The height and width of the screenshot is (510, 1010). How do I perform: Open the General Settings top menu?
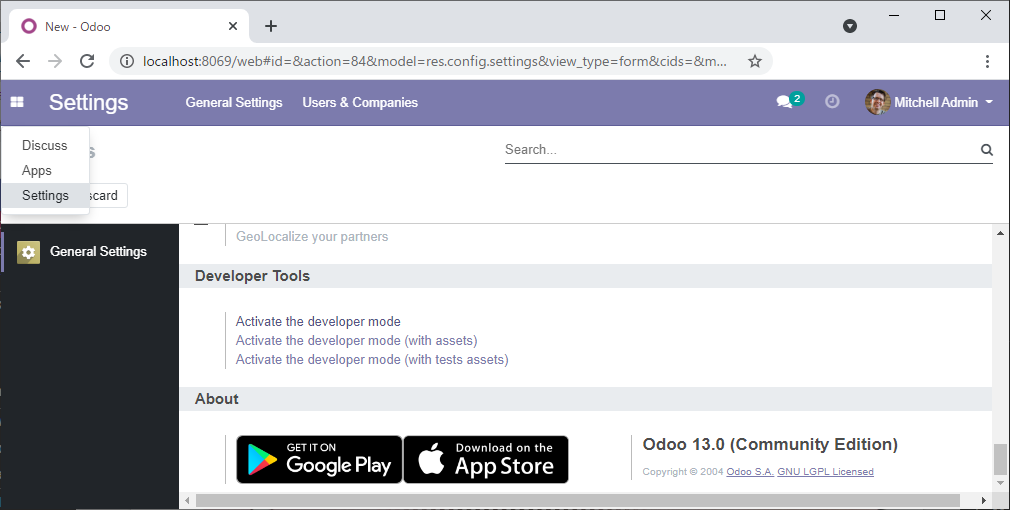234,102
